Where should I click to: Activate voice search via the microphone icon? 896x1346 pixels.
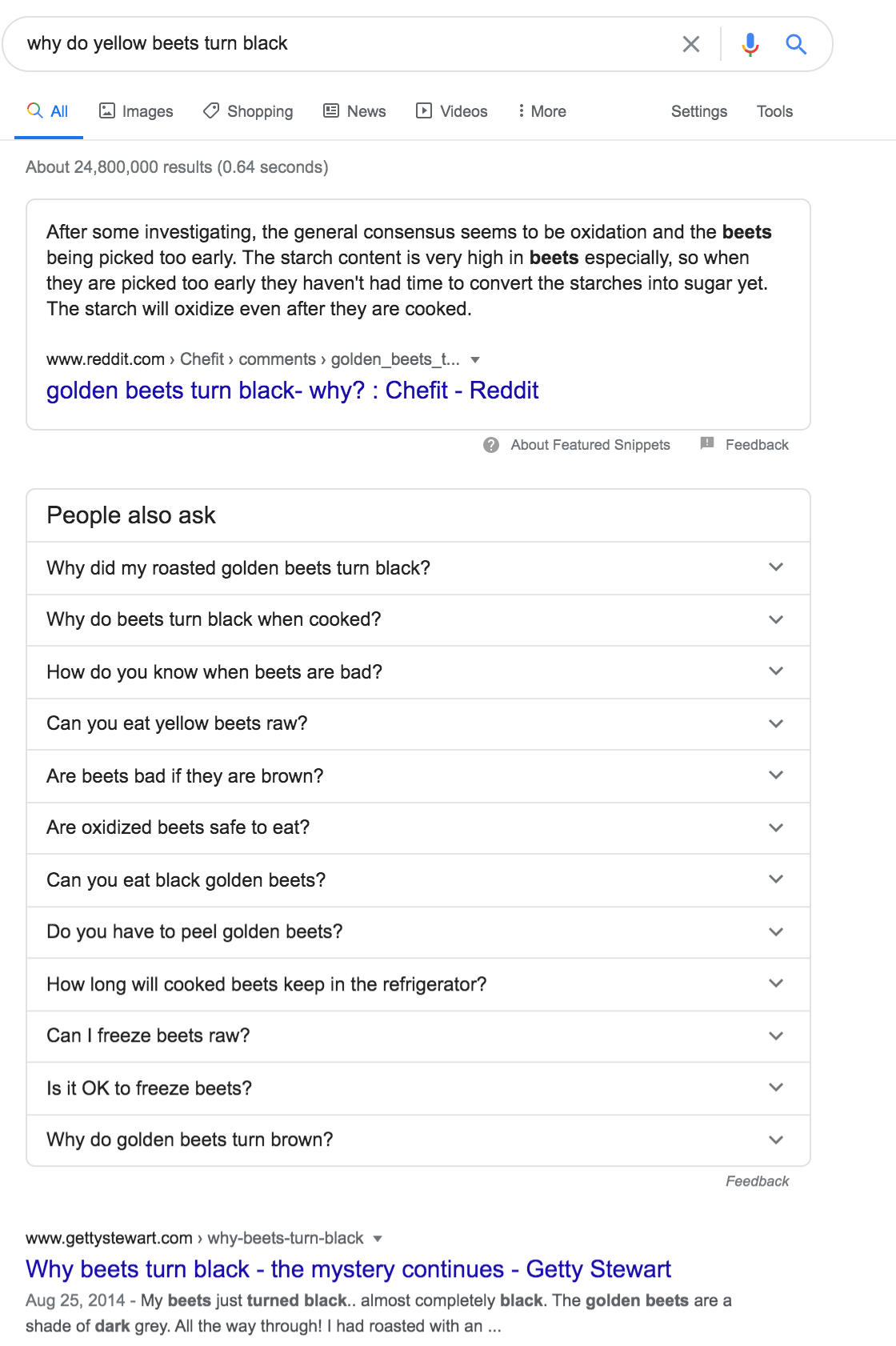[x=750, y=44]
